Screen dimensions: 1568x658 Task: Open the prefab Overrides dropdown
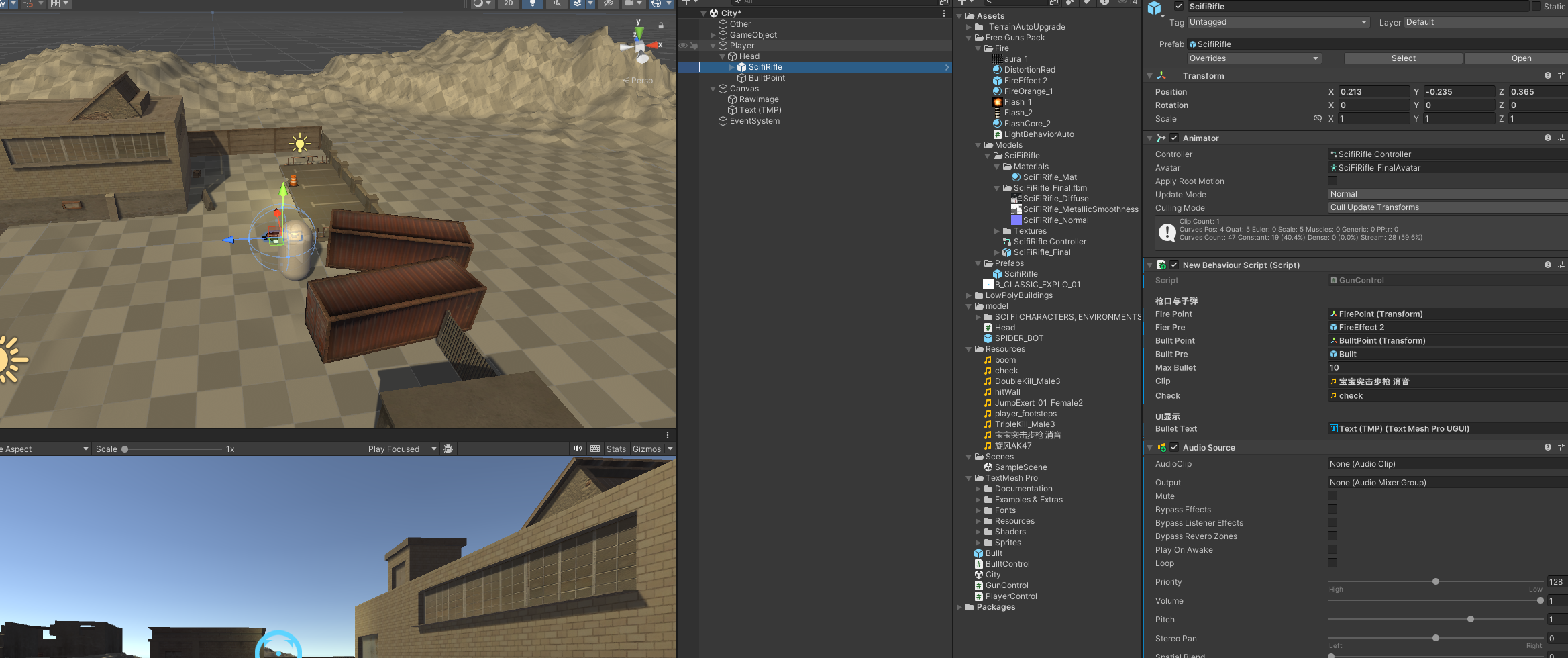1253,58
